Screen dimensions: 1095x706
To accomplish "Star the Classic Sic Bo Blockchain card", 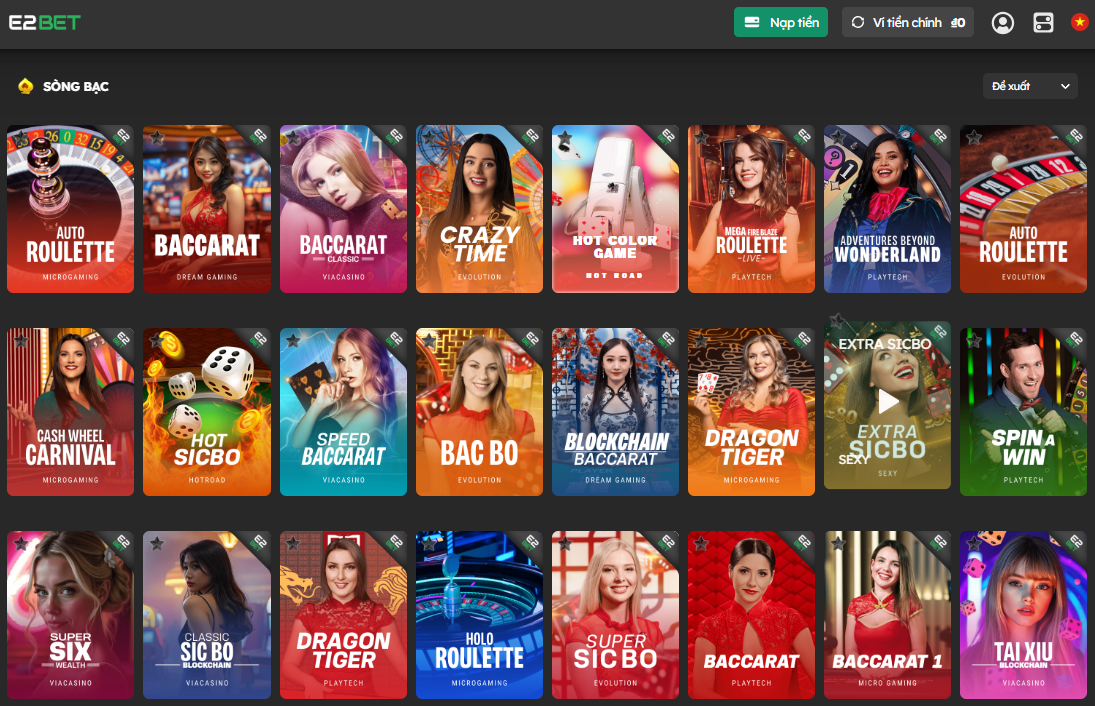I will point(157,544).
